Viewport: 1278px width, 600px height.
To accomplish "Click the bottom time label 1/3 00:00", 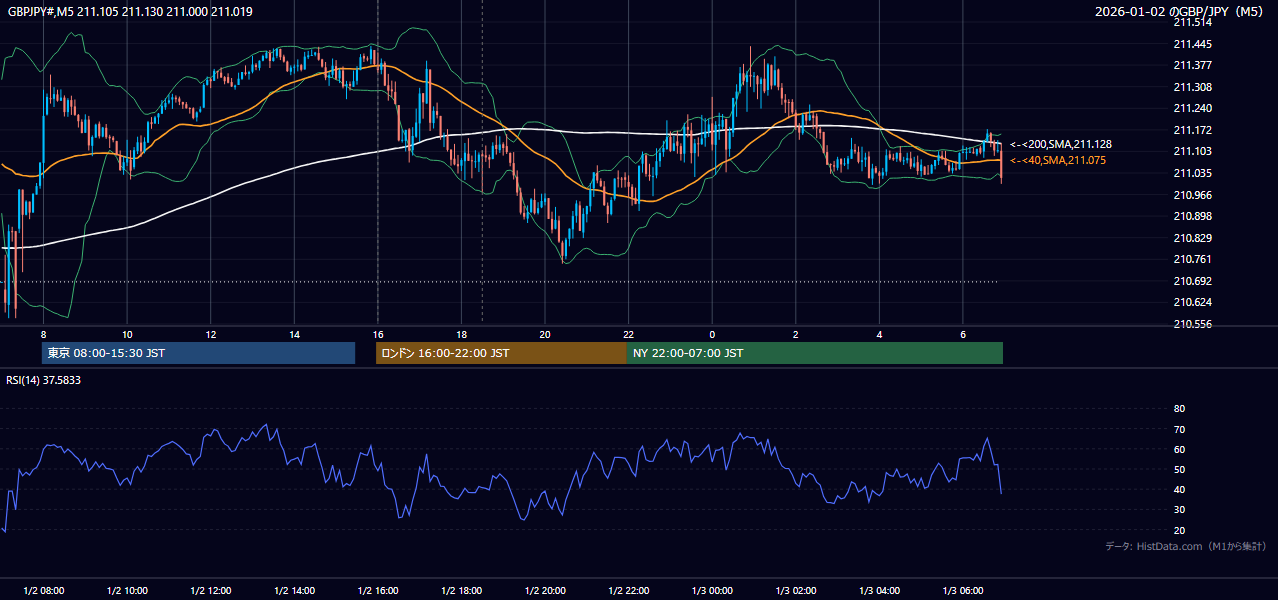I will [712, 590].
